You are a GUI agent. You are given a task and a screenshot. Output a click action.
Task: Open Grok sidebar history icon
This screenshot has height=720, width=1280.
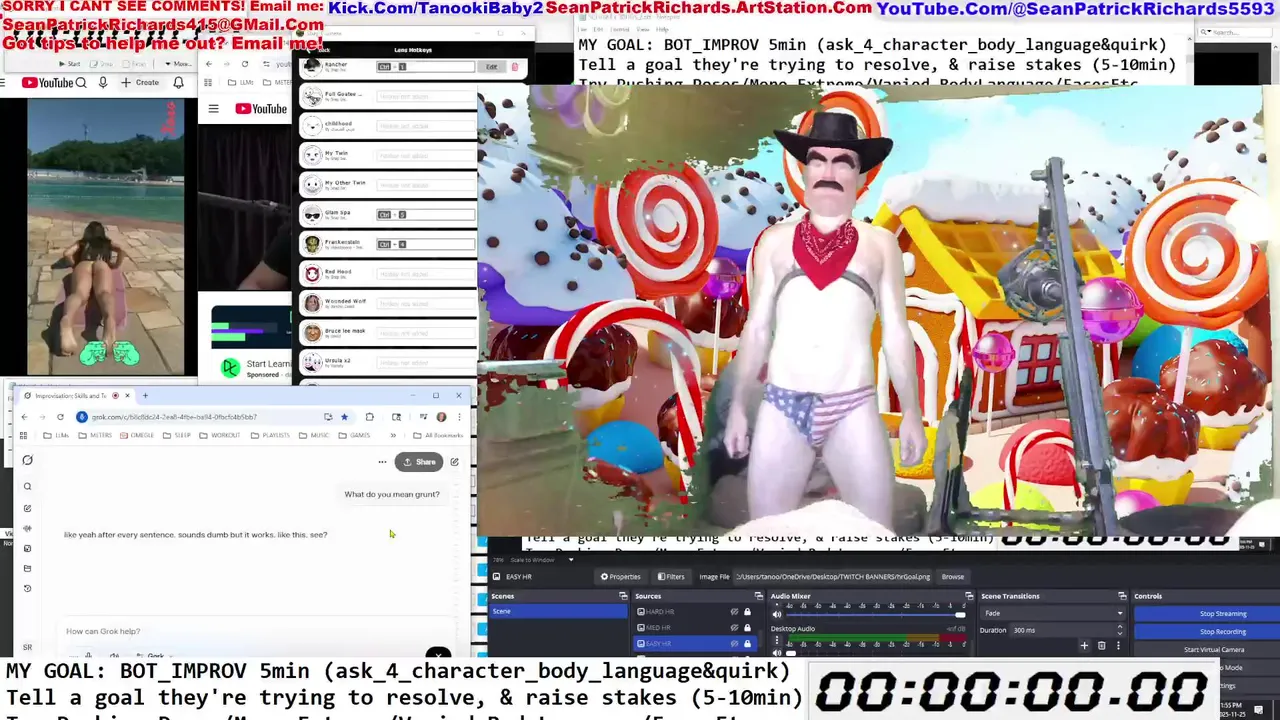tap(28, 588)
